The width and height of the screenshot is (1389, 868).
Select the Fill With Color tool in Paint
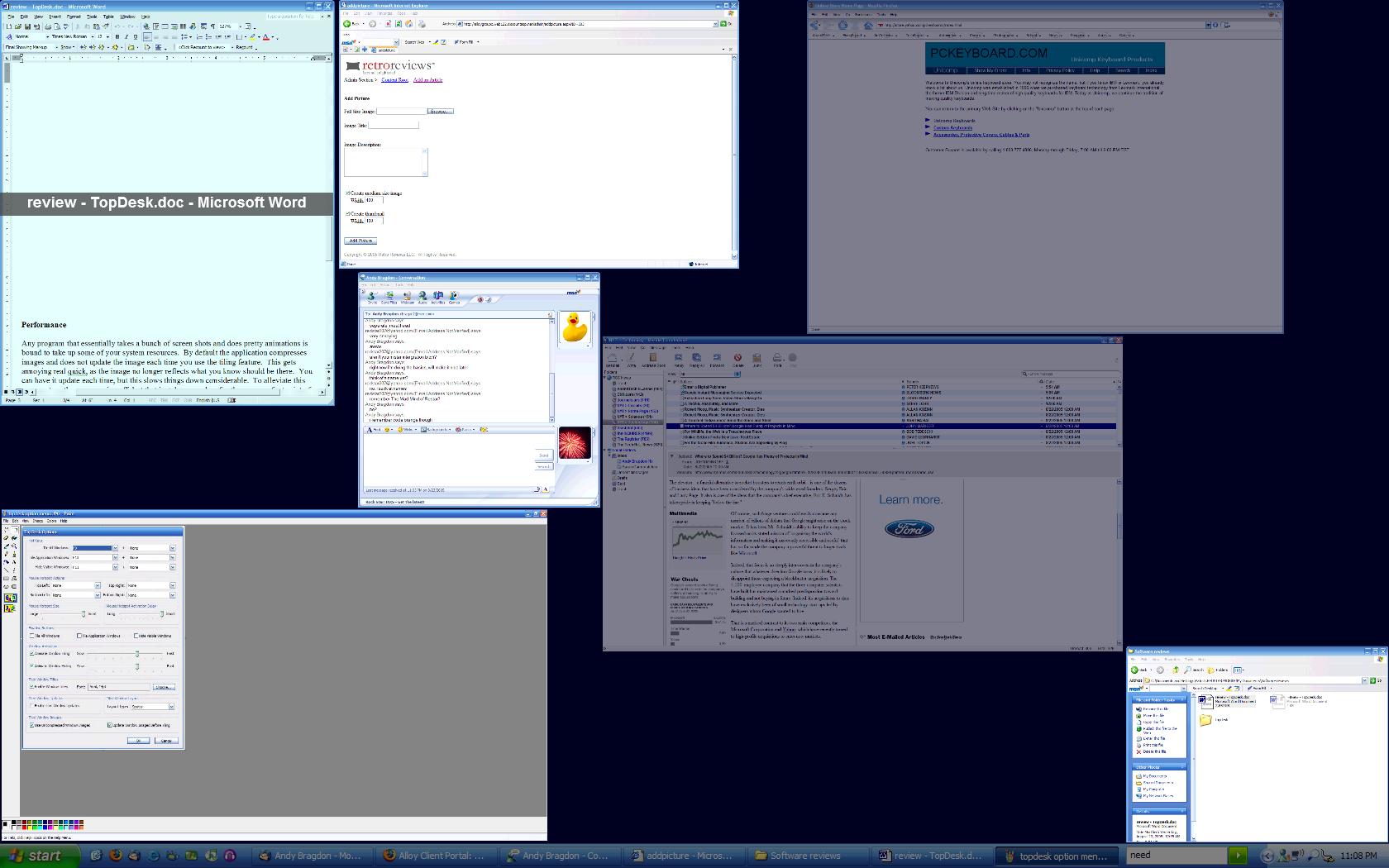pos(14,538)
